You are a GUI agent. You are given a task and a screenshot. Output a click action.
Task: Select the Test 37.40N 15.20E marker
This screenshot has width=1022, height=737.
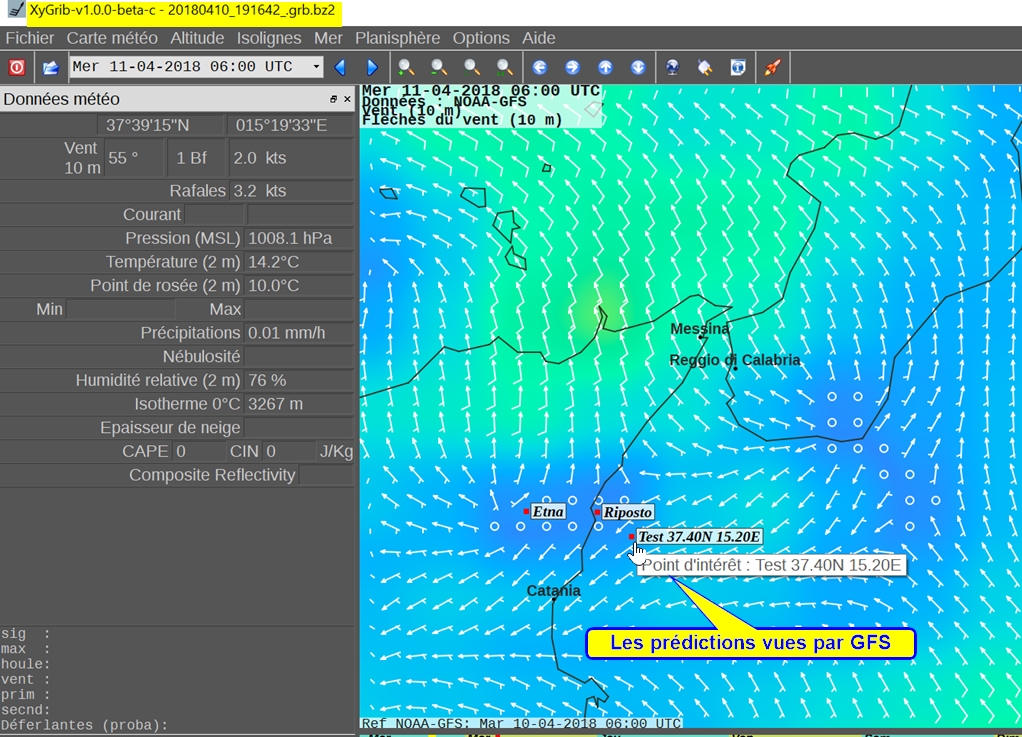pyautogui.click(x=699, y=537)
